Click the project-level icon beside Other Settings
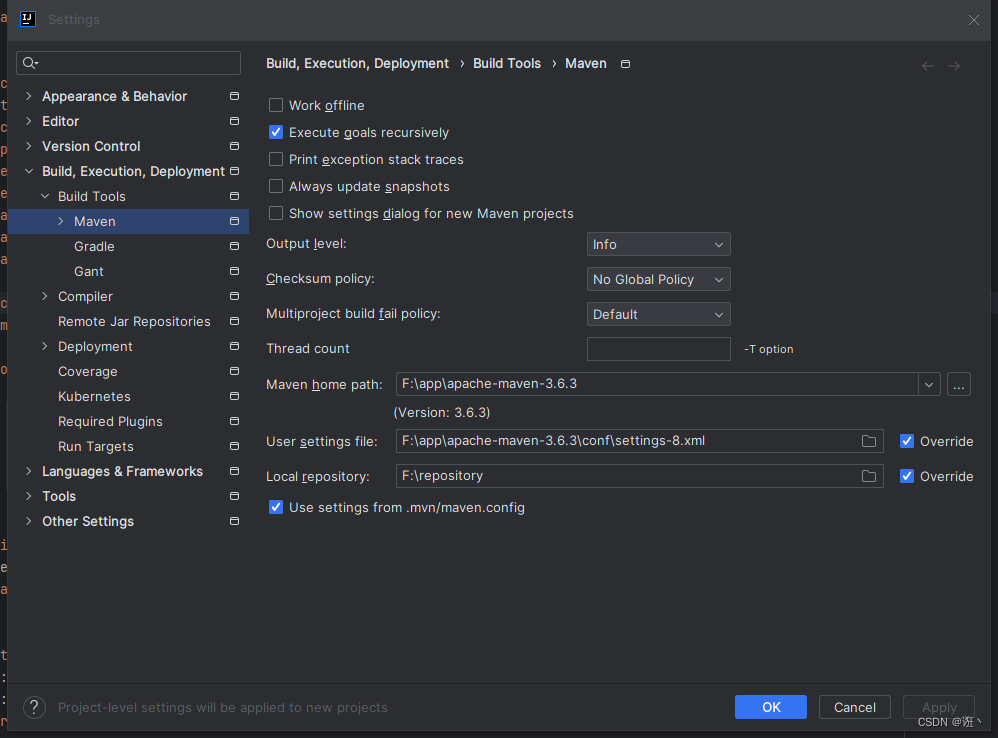The height and width of the screenshot is (738, 998). tap(234, 521)
